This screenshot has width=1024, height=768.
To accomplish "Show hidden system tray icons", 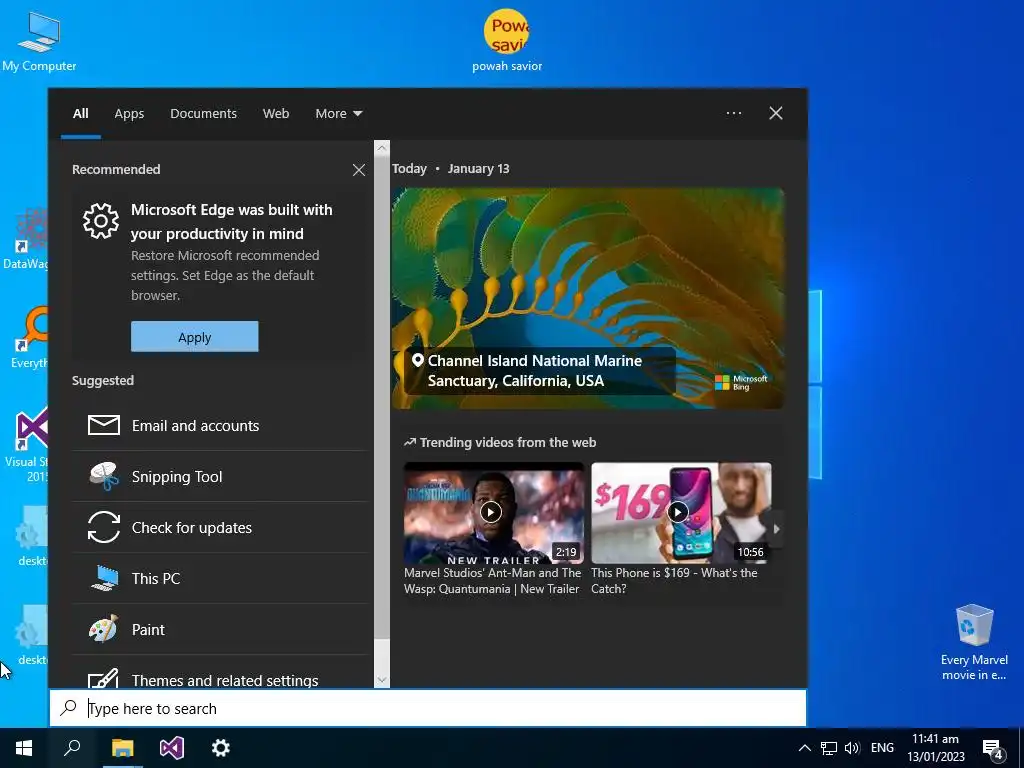I will pos(805,748).
